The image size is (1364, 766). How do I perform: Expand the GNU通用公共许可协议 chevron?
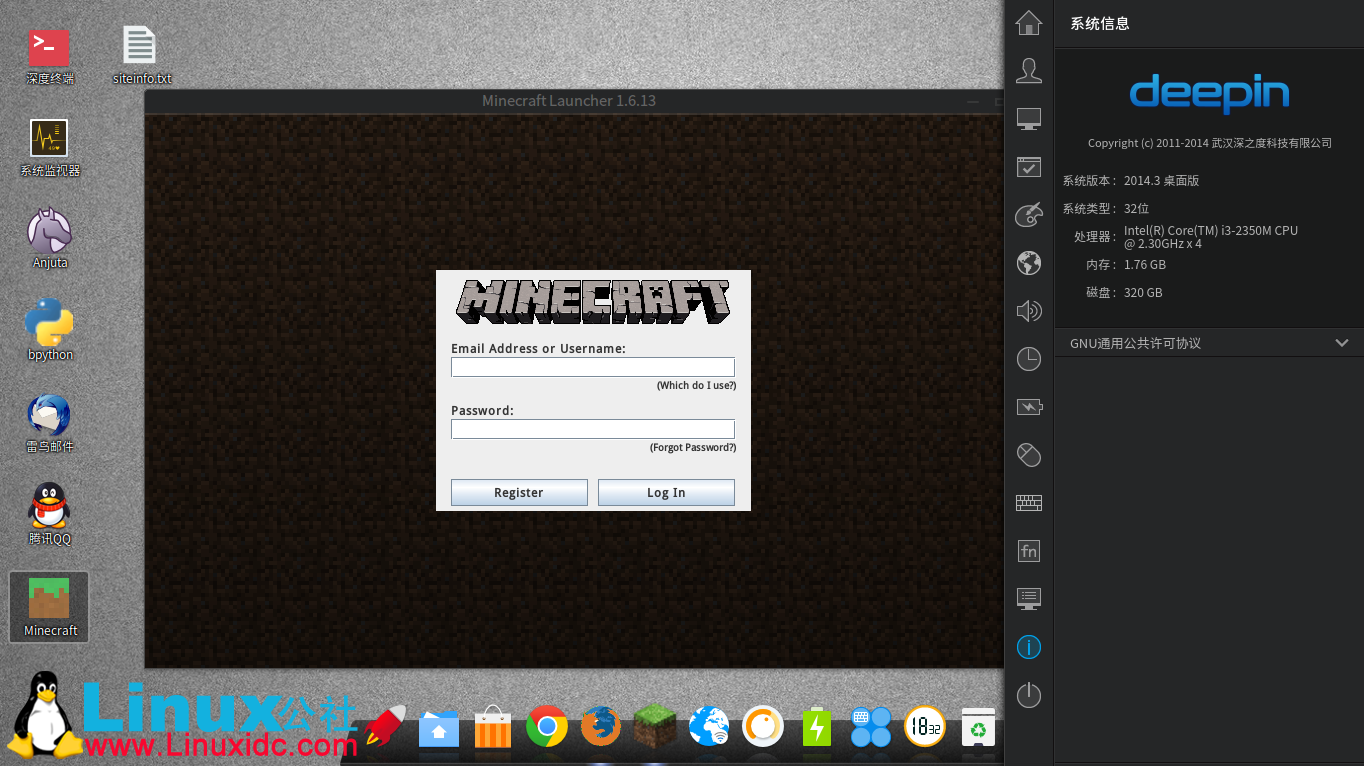[x=1342, y=343]
